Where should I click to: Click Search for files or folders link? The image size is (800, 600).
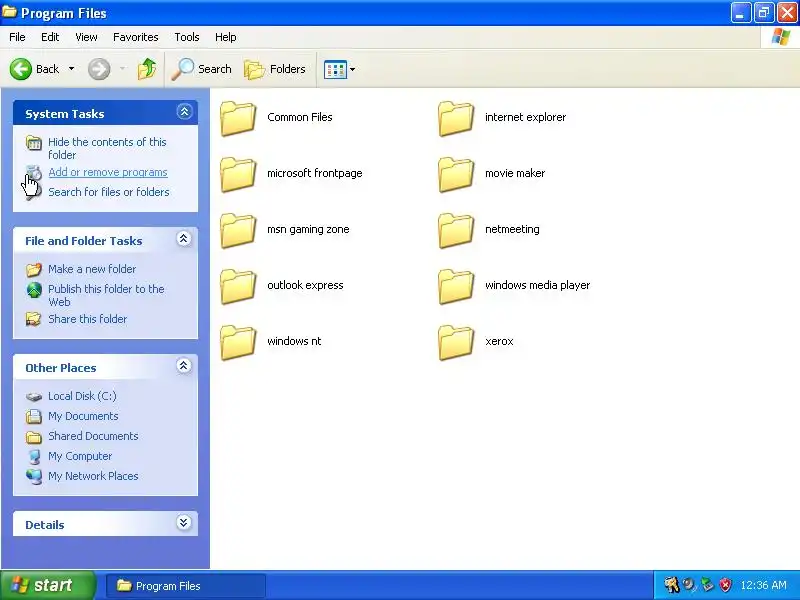[109, 192]
